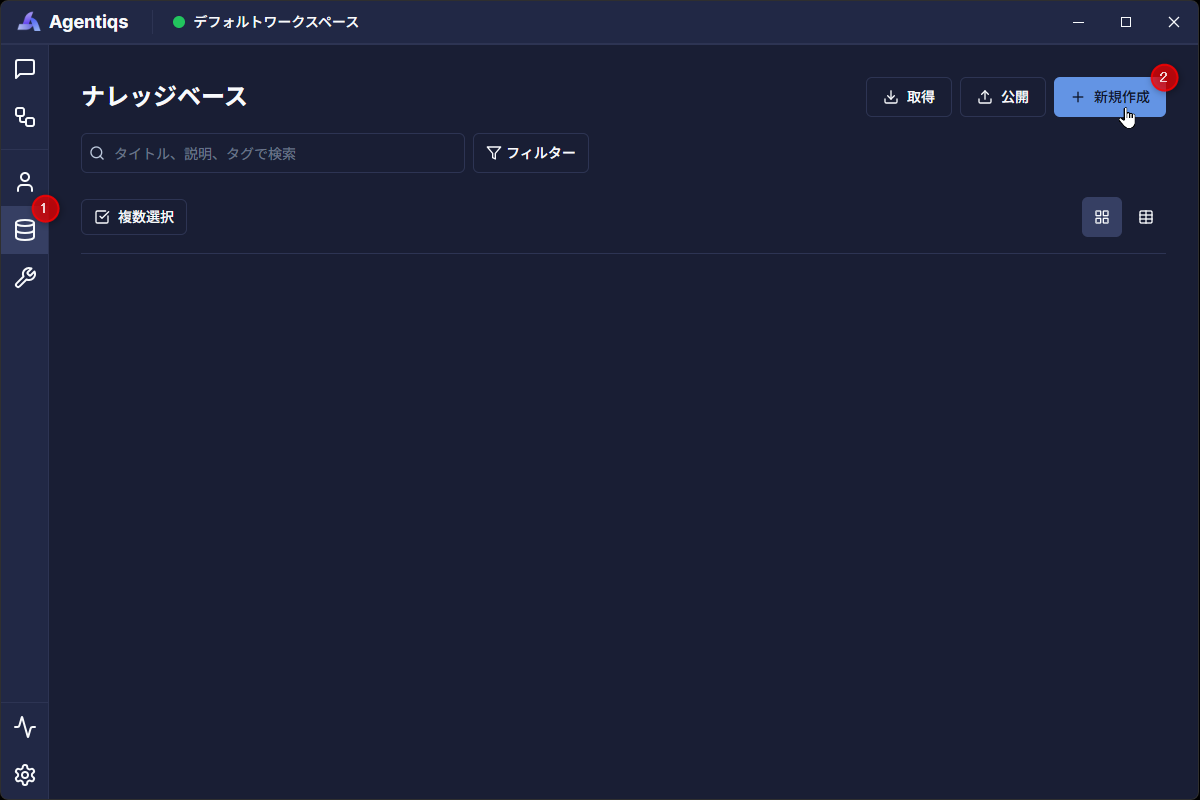Open the agents person icon in sidebar

(25, 182)
